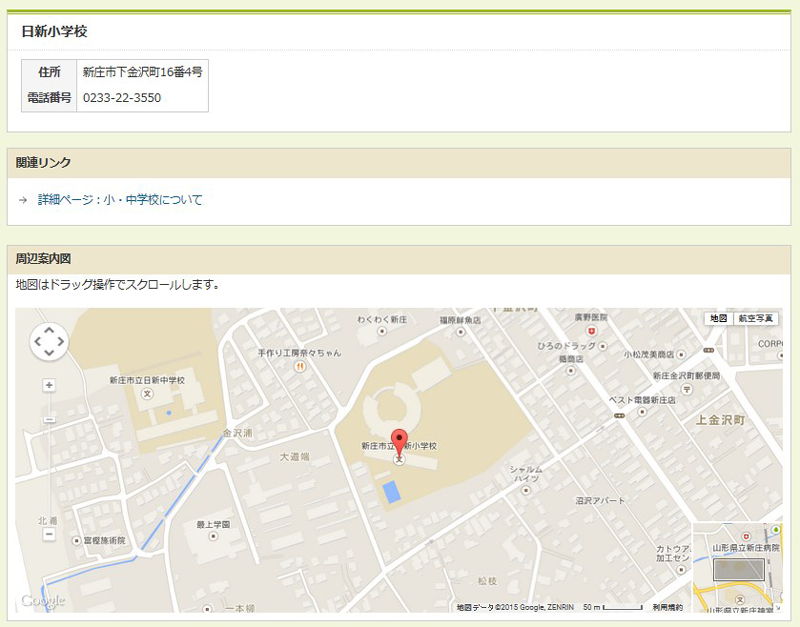Pan the map upward with arrow control
The width and height of the screenshot is (800, 627).
pyautogui.click(x=49, y=331)
